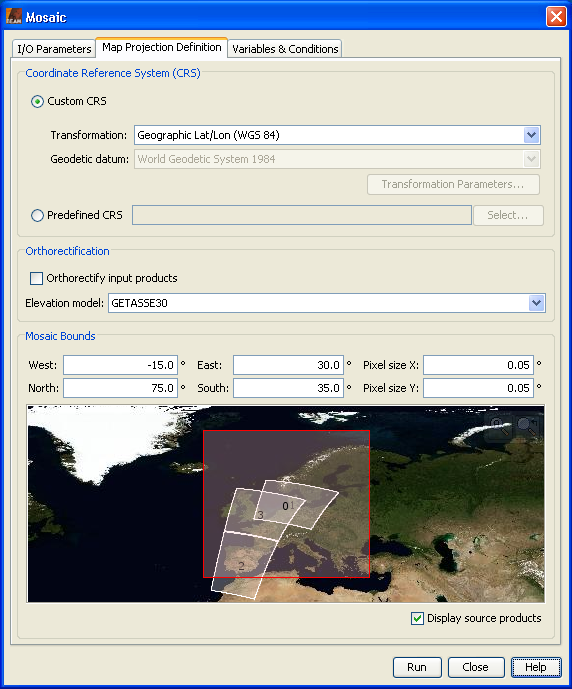The image size is (572, 689).
Task: Select the Custom CRS radio button
Action: pyautogui.click(x=37, y=102)
